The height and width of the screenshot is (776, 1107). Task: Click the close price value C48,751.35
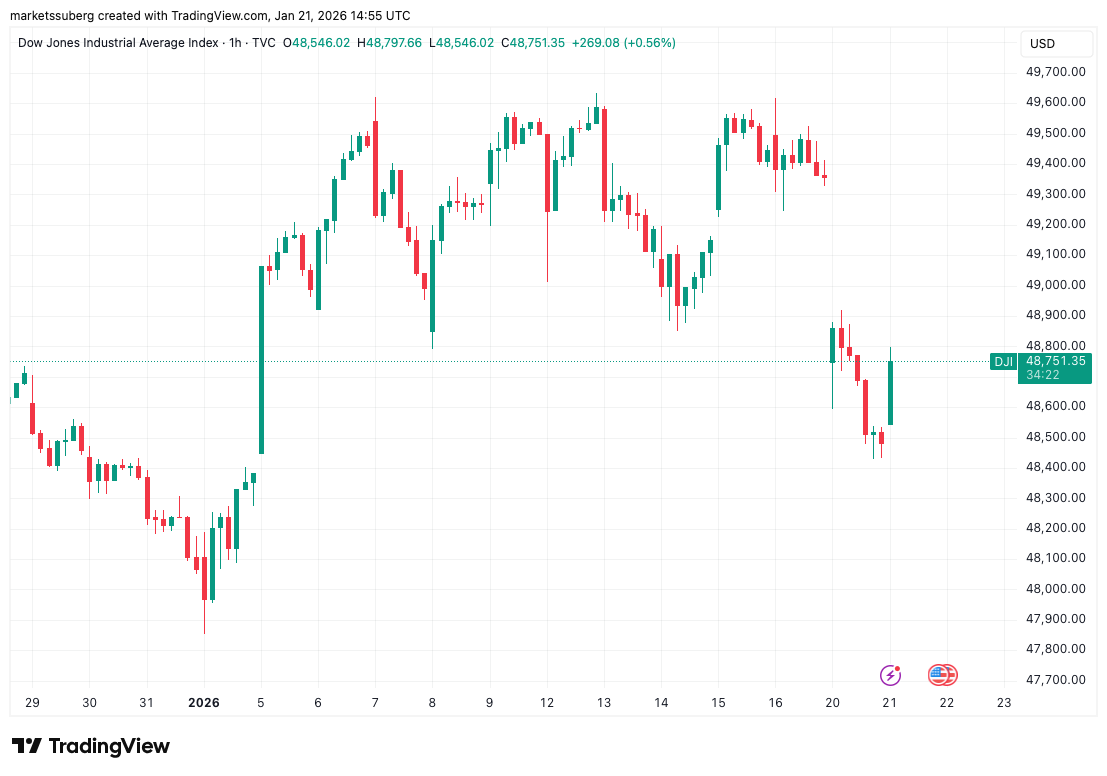537,43
